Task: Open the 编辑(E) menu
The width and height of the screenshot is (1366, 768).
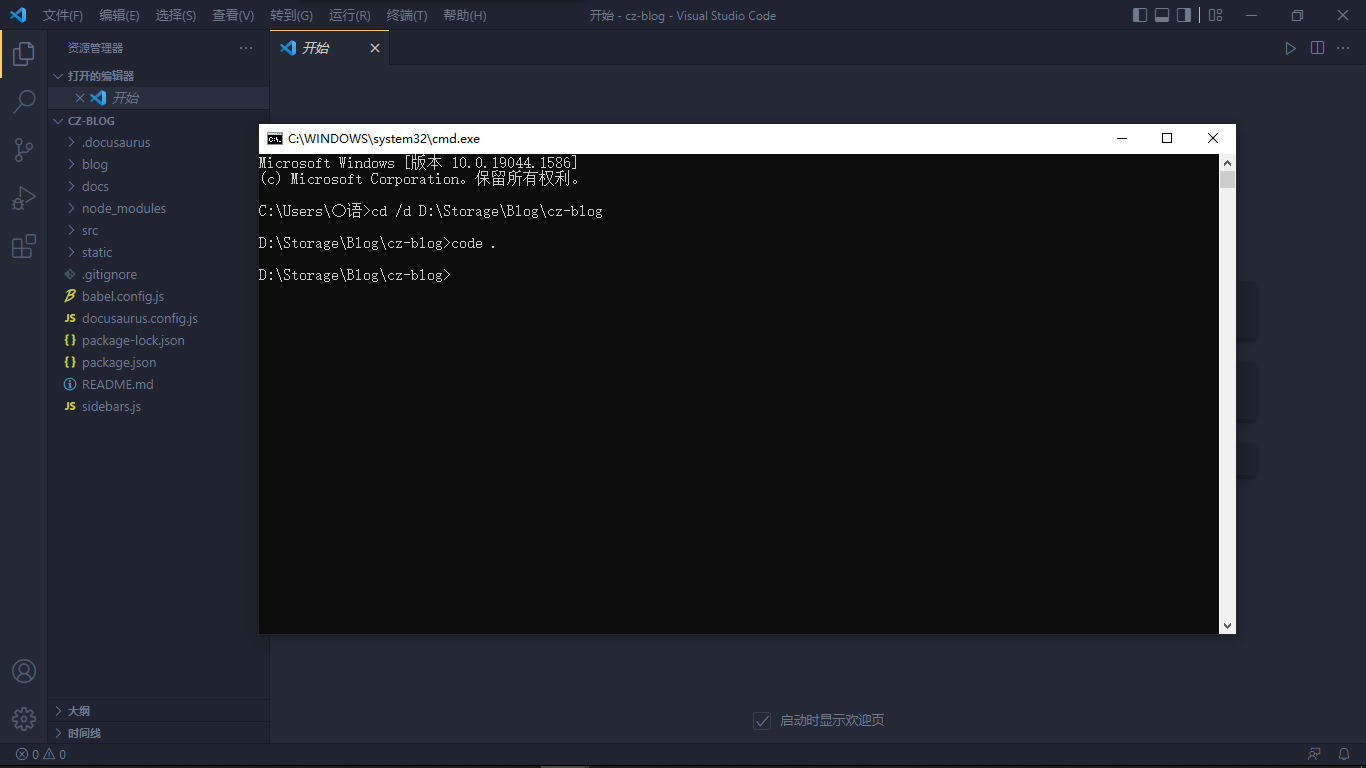Action: [119, 15]
